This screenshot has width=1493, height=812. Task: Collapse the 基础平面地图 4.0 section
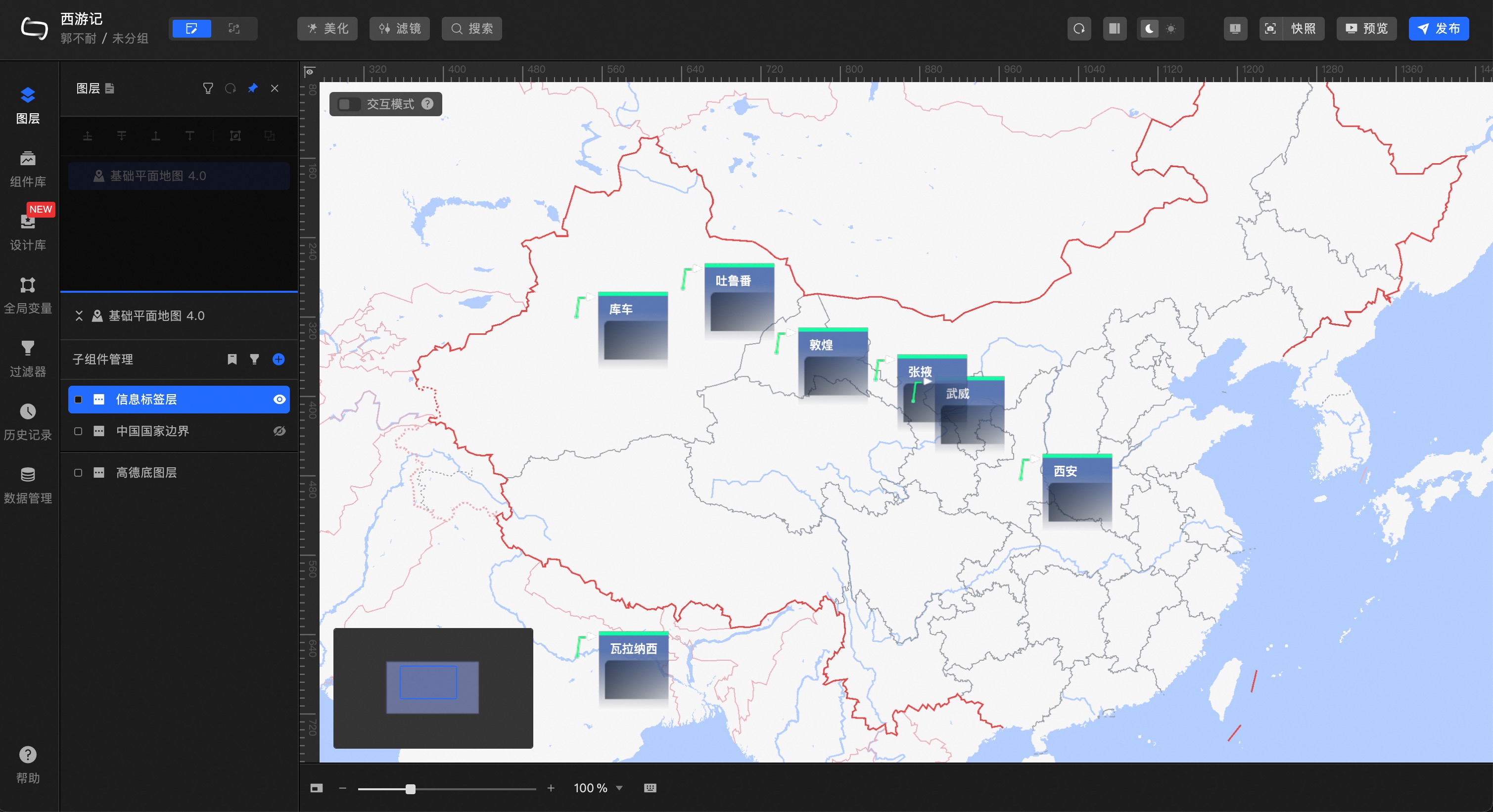(x=80, y=316)
